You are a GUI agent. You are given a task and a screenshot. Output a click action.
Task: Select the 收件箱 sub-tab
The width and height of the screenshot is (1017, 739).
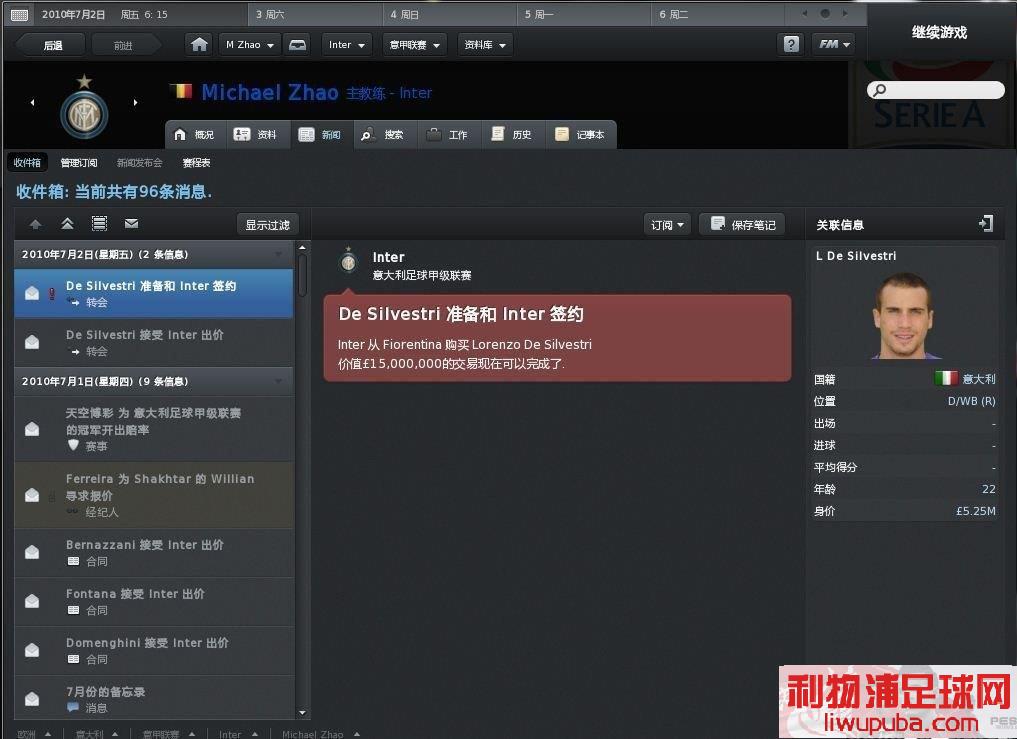click(27, 162)
